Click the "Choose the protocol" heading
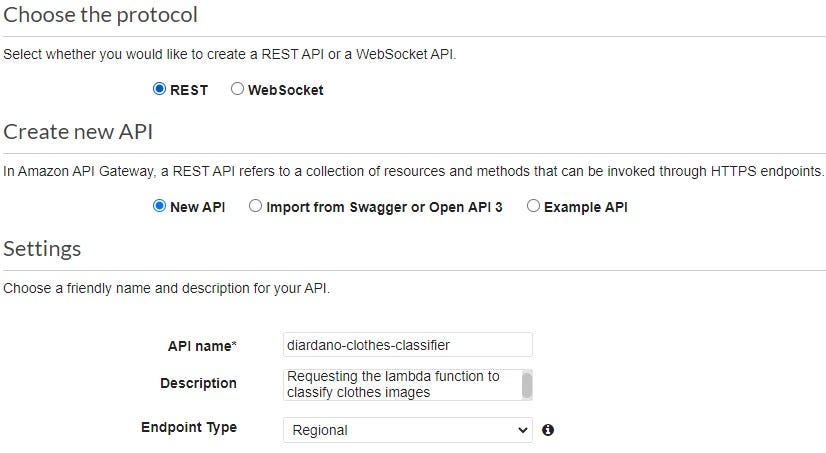The height and width of the screenshot is (453, 826). click(101, 15)
